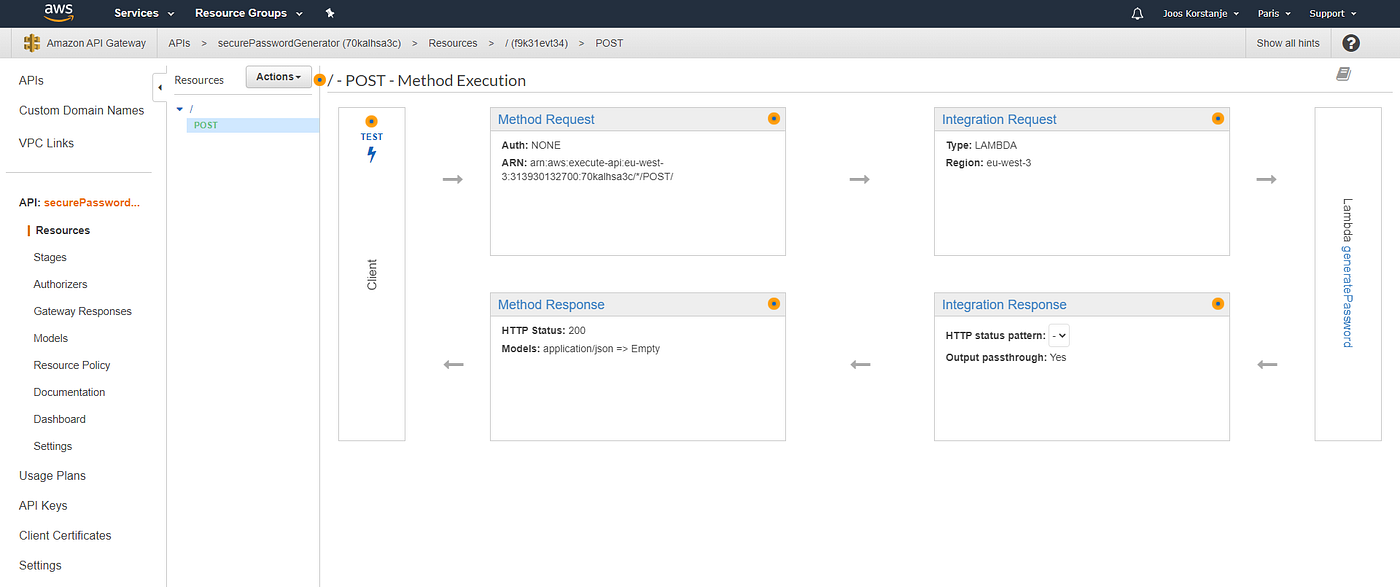Open Usage Plans in sidebar
Viewport: 1400px width, 587px height.
(x=53, y=476)
